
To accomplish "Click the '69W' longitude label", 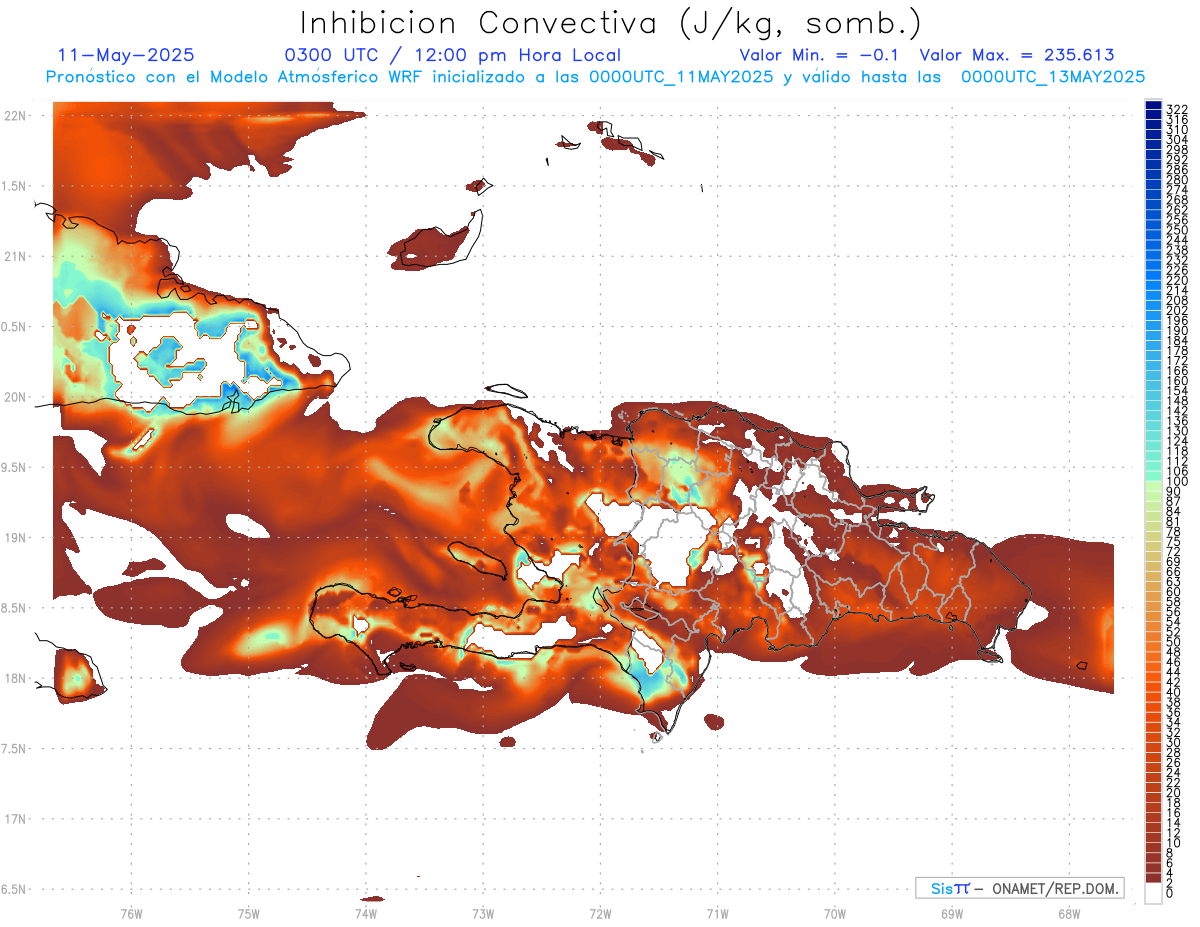I will tap(951, 913).
